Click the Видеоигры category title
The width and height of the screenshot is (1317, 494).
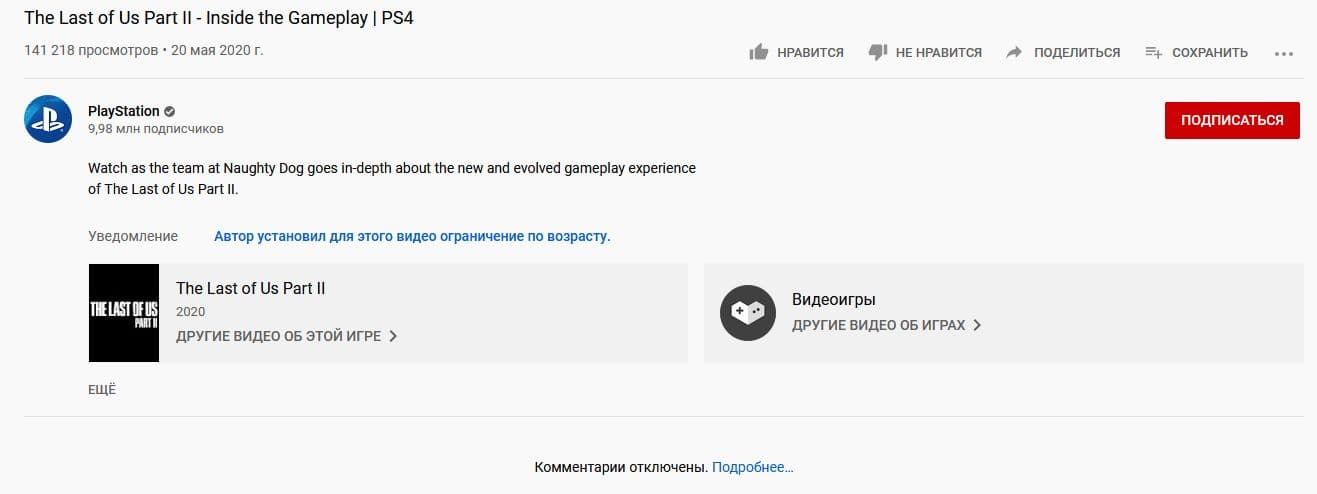(833, 299)
